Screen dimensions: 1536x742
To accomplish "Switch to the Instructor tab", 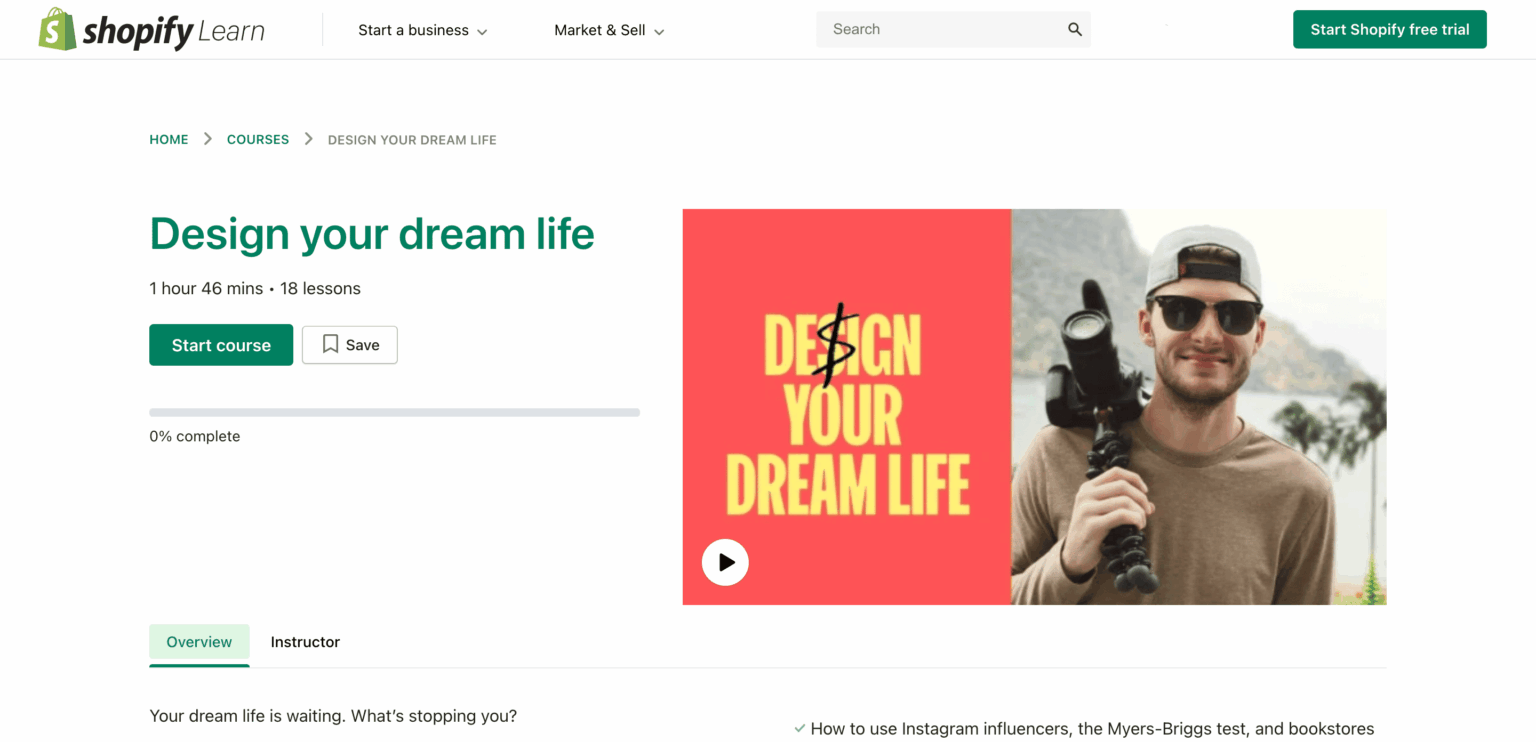I will pyautogui.click(x=305, y=642).
